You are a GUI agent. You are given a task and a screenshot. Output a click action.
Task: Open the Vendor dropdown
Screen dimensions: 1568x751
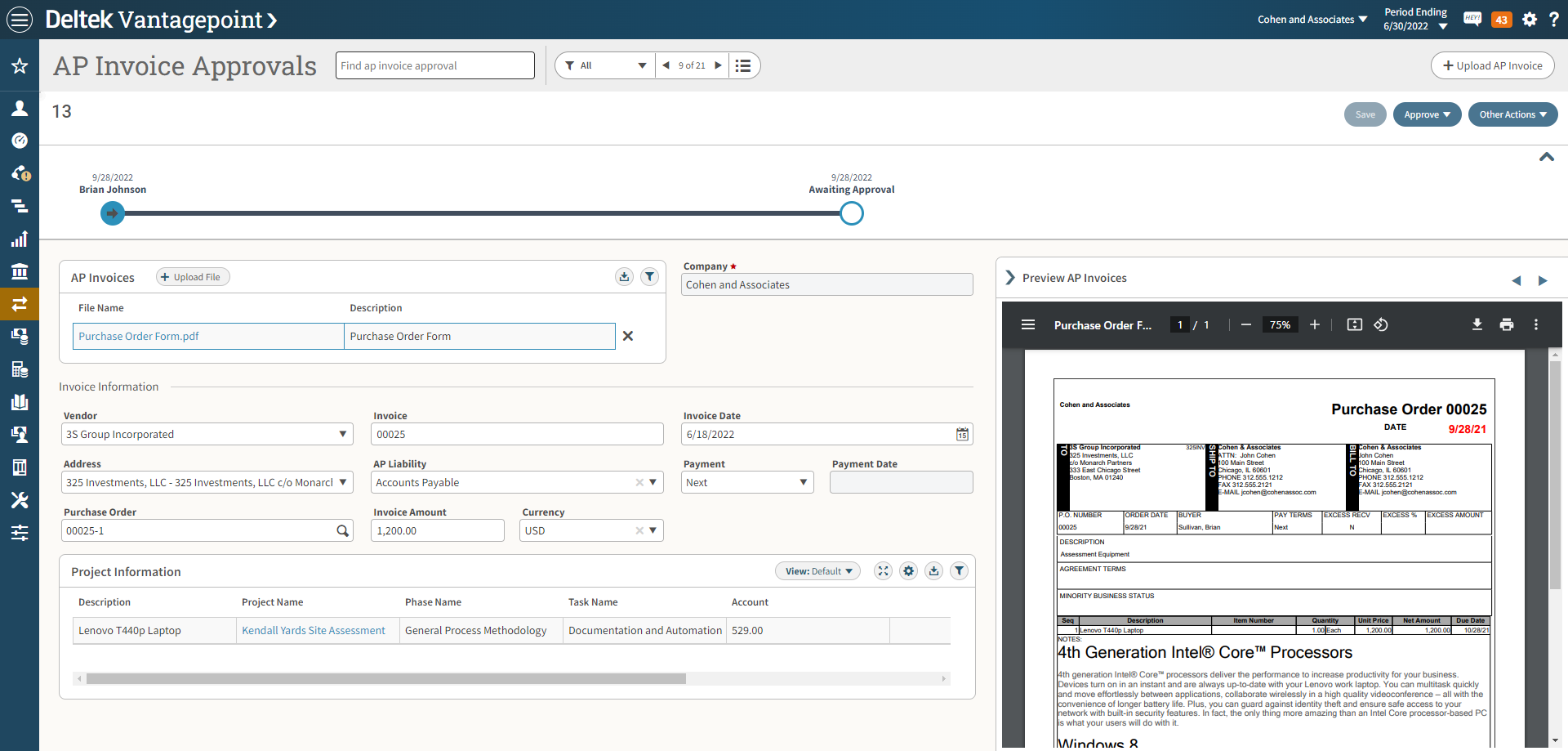click(x=343, y=434)
